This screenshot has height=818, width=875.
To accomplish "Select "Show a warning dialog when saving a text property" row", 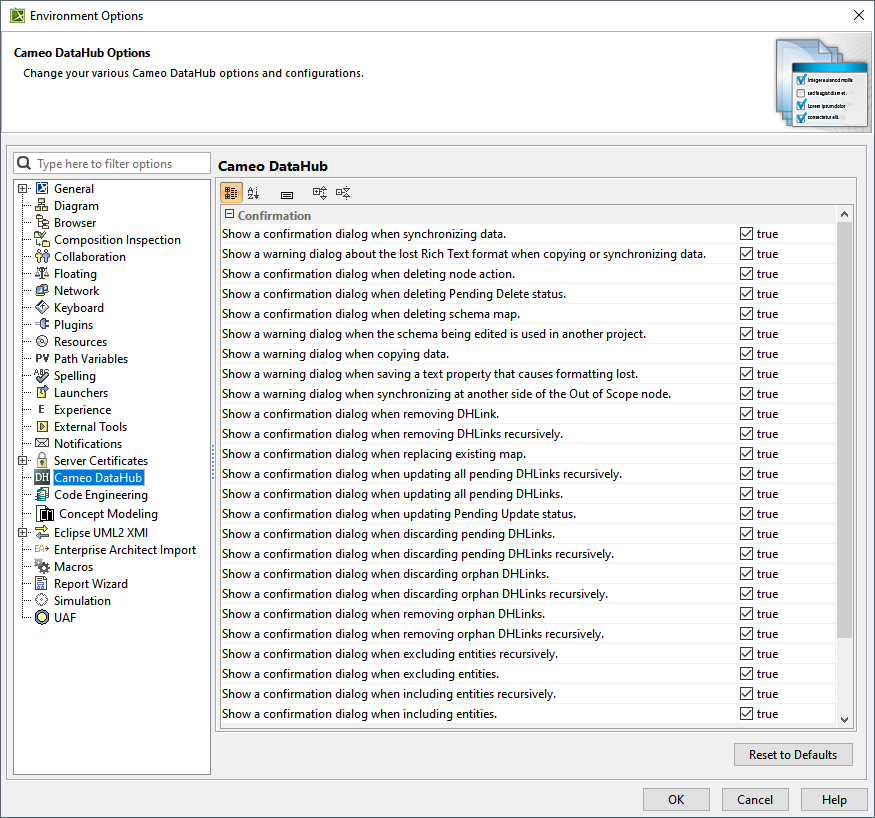I will [x=527, y=374].
